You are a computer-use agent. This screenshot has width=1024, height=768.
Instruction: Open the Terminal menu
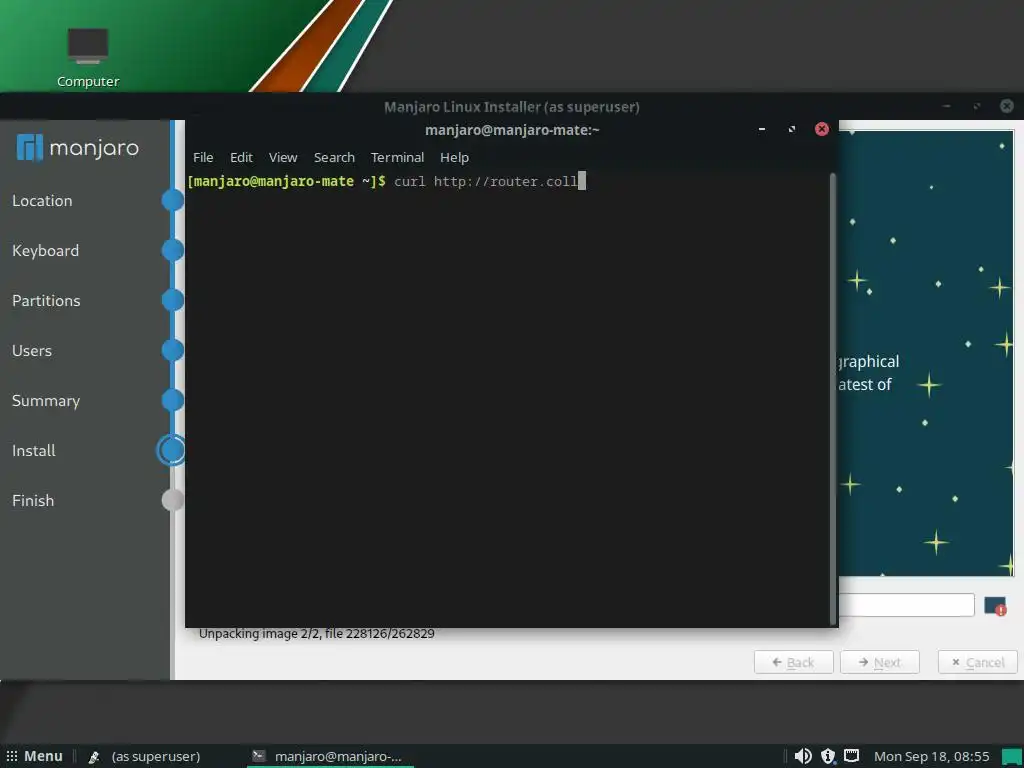(397, 157)
